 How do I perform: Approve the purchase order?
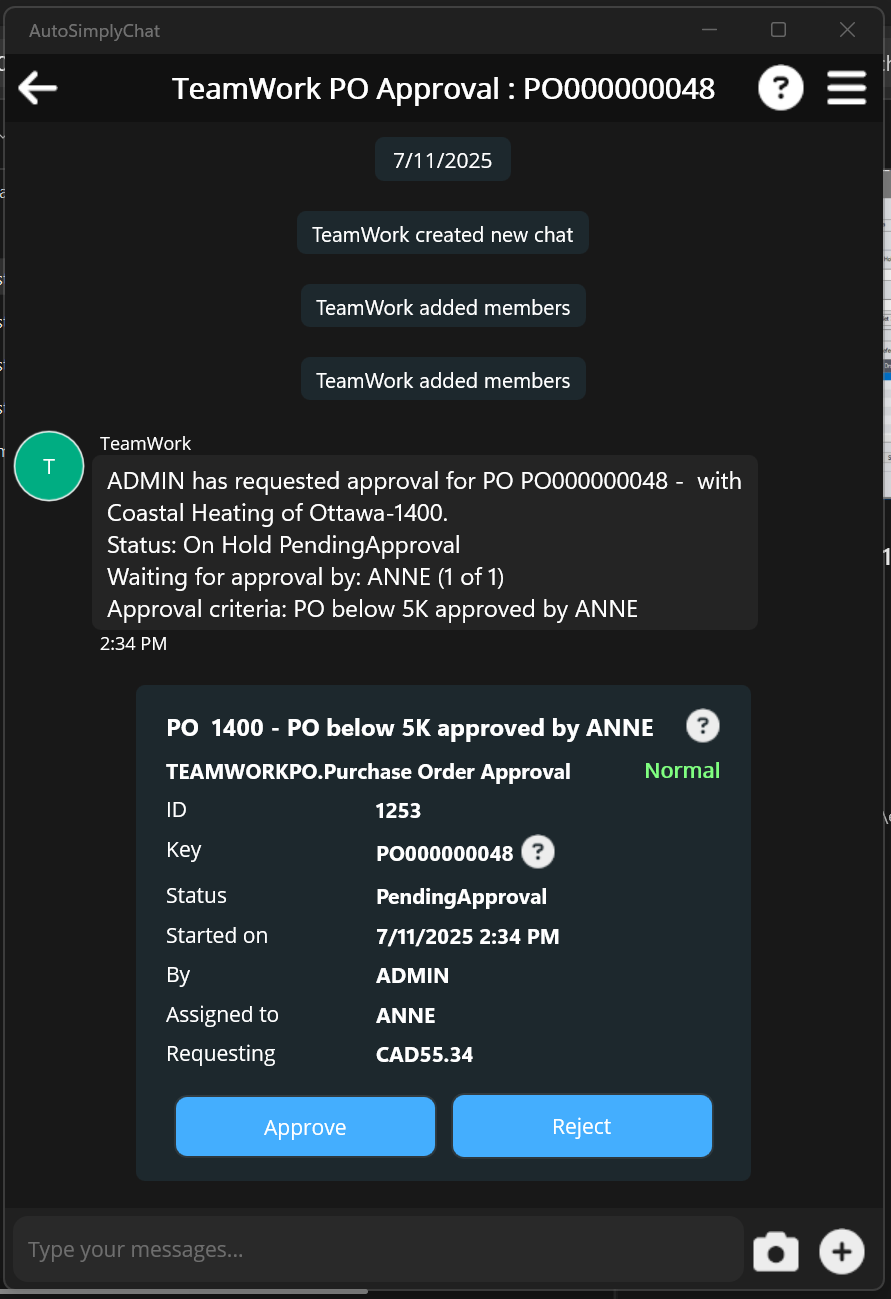305,1127
